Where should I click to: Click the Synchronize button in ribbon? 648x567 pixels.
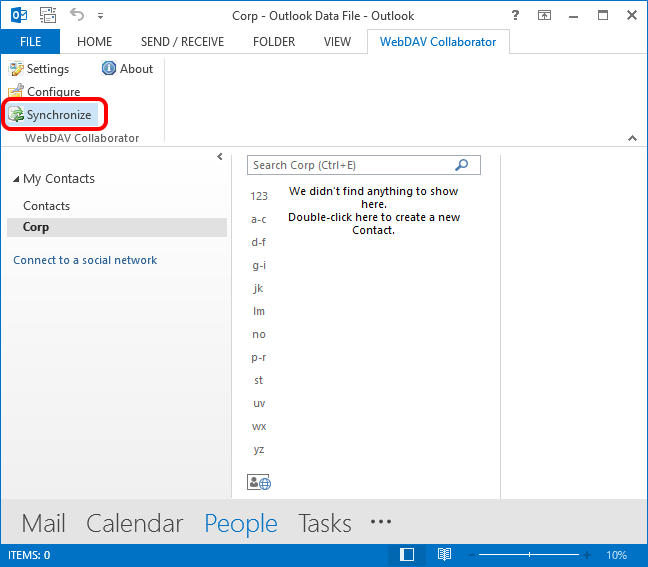point(50,114)
